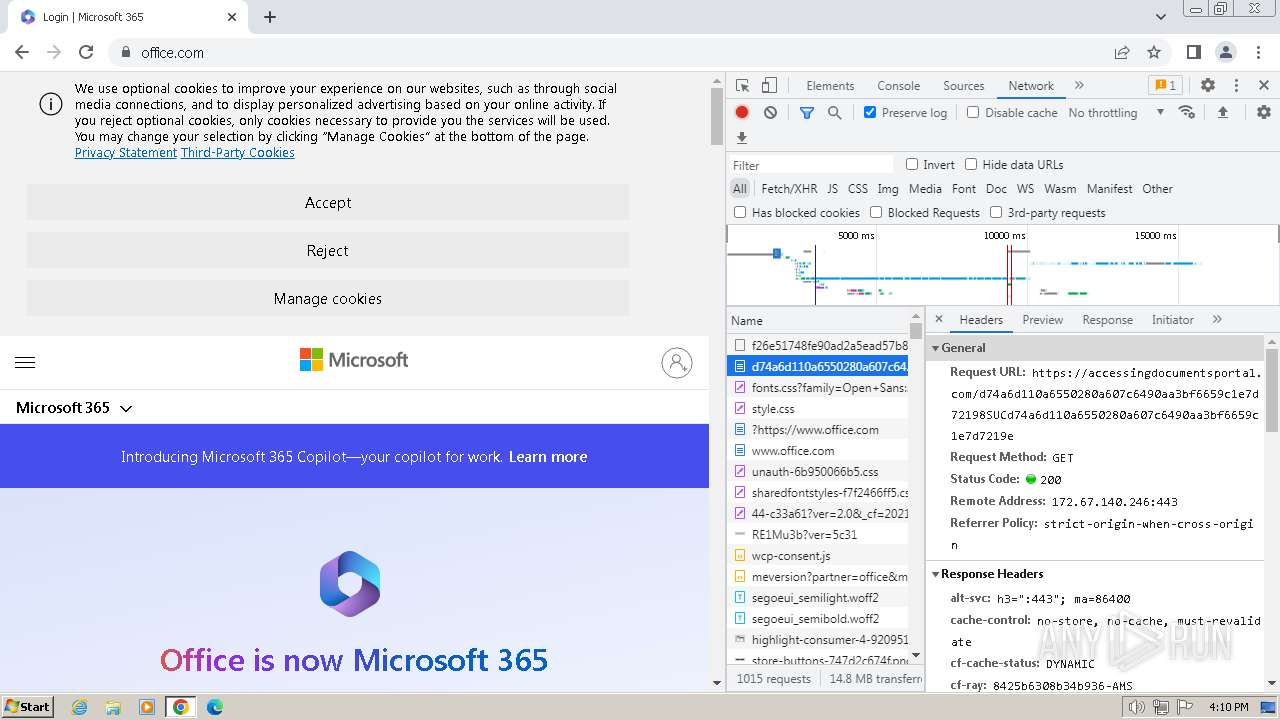Filter requests by JS type

pyautogui.click(x=832, y=189)
